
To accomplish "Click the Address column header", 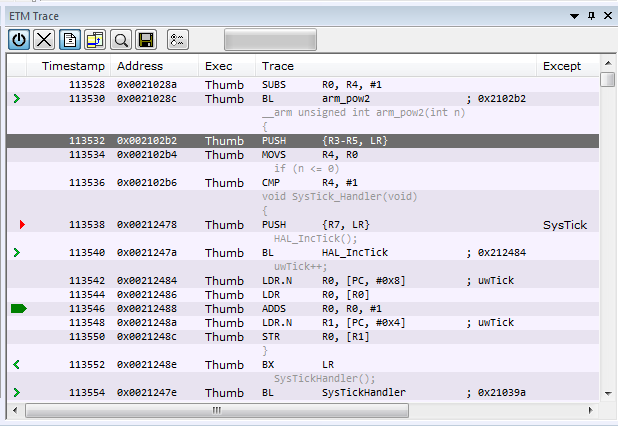I will pyautogui.click(x=139, y=66).
